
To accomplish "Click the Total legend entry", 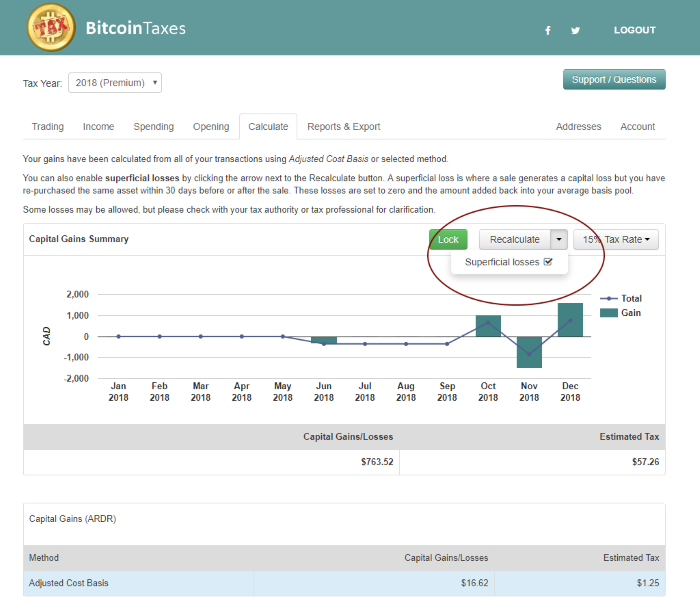I will pos(621,299).
